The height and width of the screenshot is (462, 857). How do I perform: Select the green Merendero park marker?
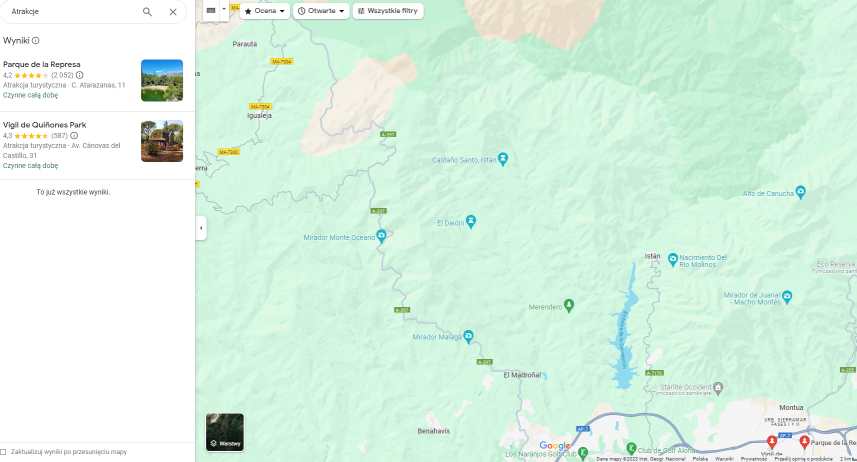[568, 306]
